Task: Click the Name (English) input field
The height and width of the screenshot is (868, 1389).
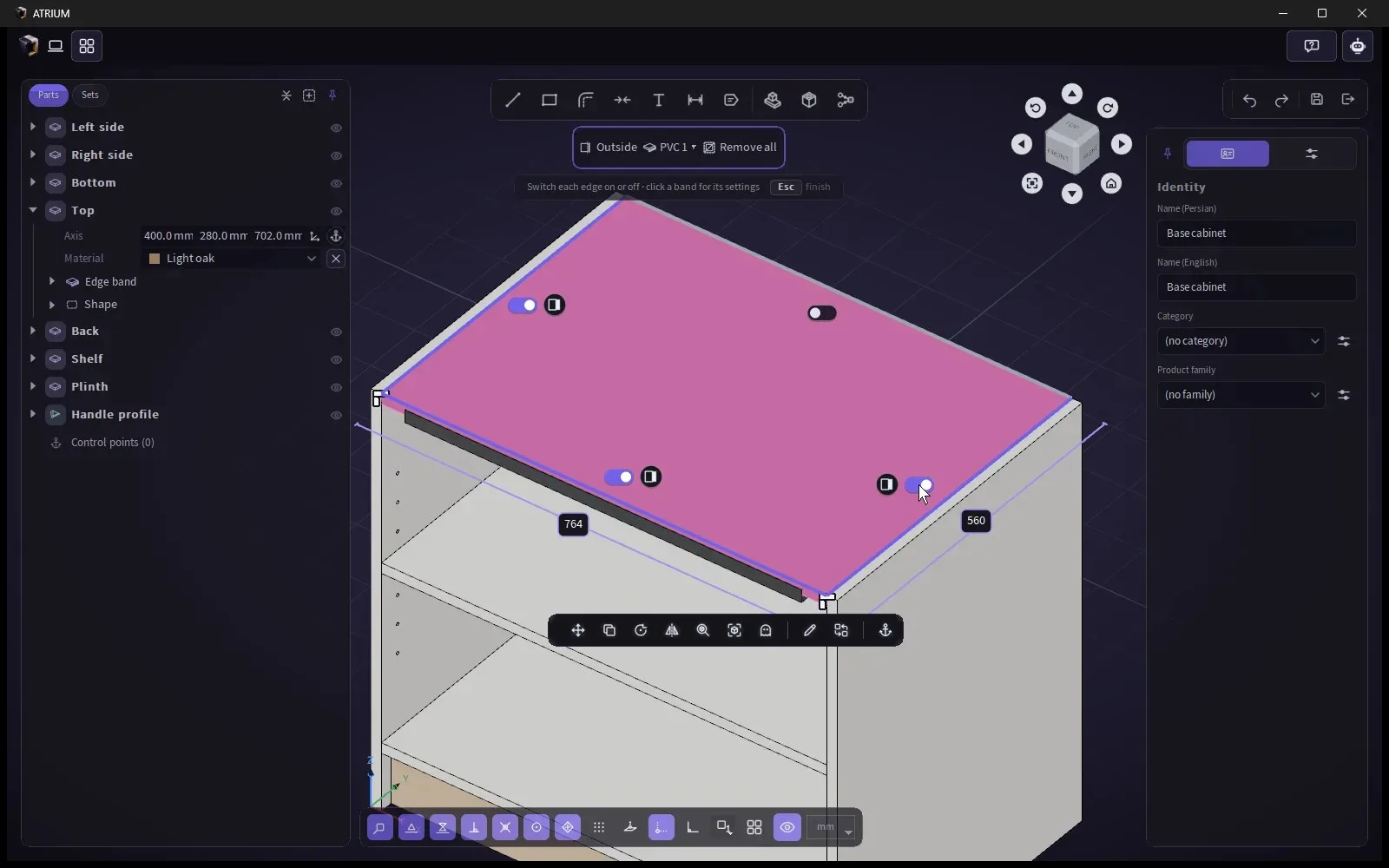Action: [x=1256, y=287]
